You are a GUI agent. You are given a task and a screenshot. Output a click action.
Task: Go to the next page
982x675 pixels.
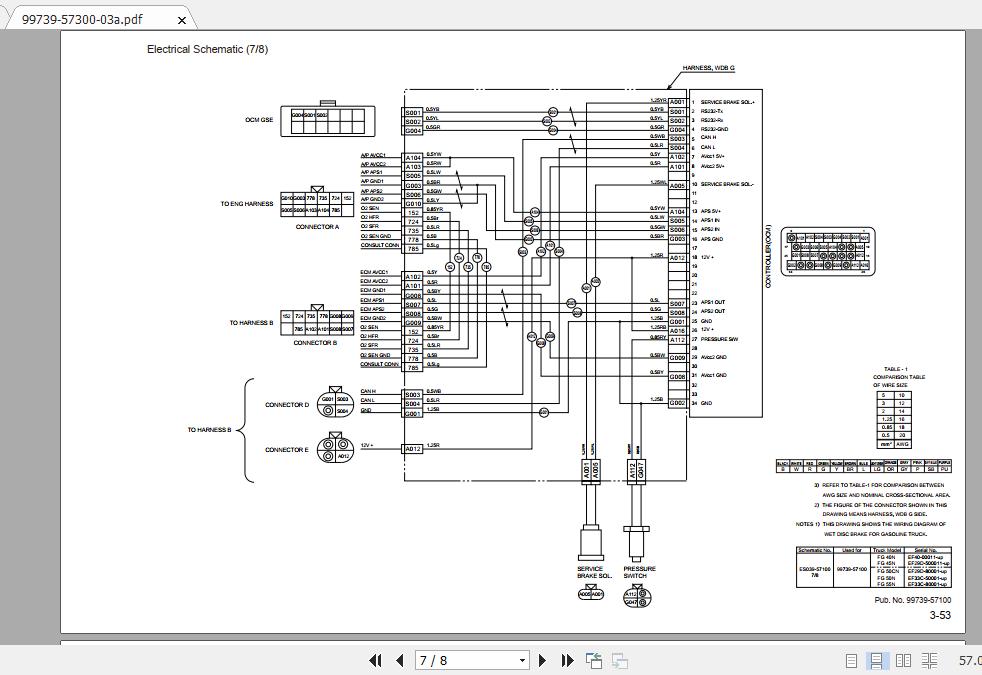[543, 660]
